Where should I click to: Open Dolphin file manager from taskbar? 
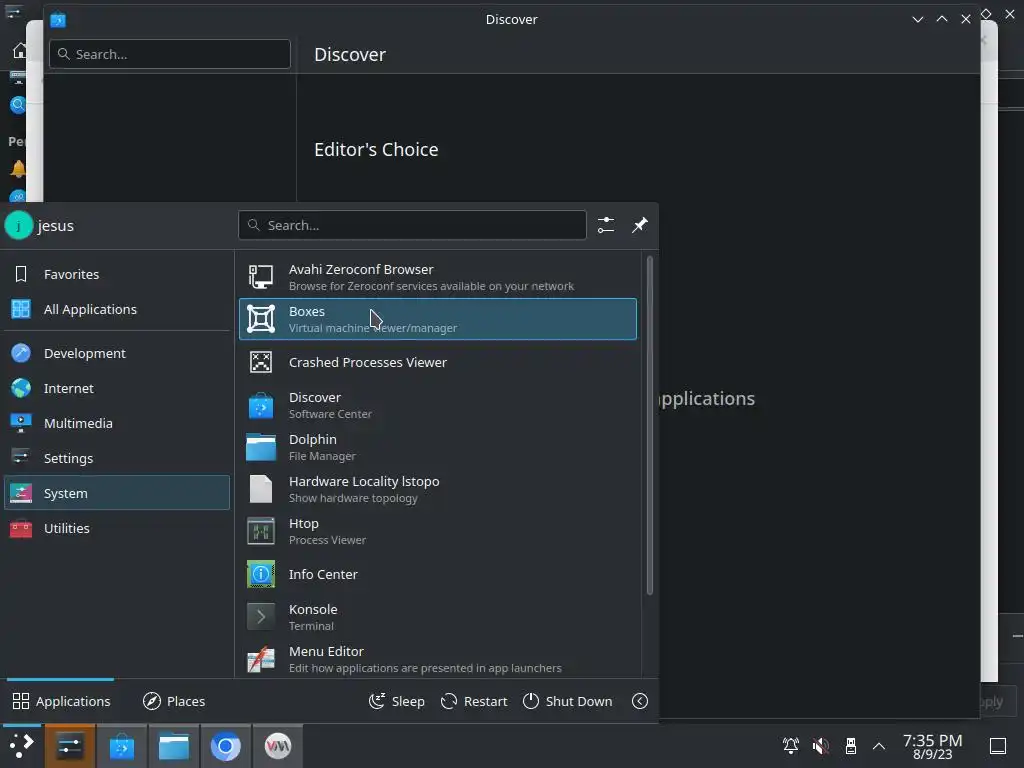coord(174,746)
